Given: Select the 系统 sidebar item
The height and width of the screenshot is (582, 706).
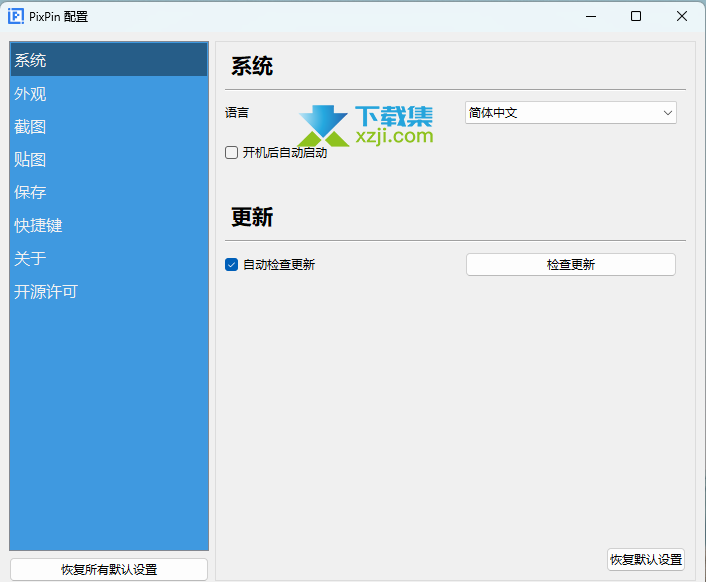Looking at the screenshot, I should [x=109, y=60].
